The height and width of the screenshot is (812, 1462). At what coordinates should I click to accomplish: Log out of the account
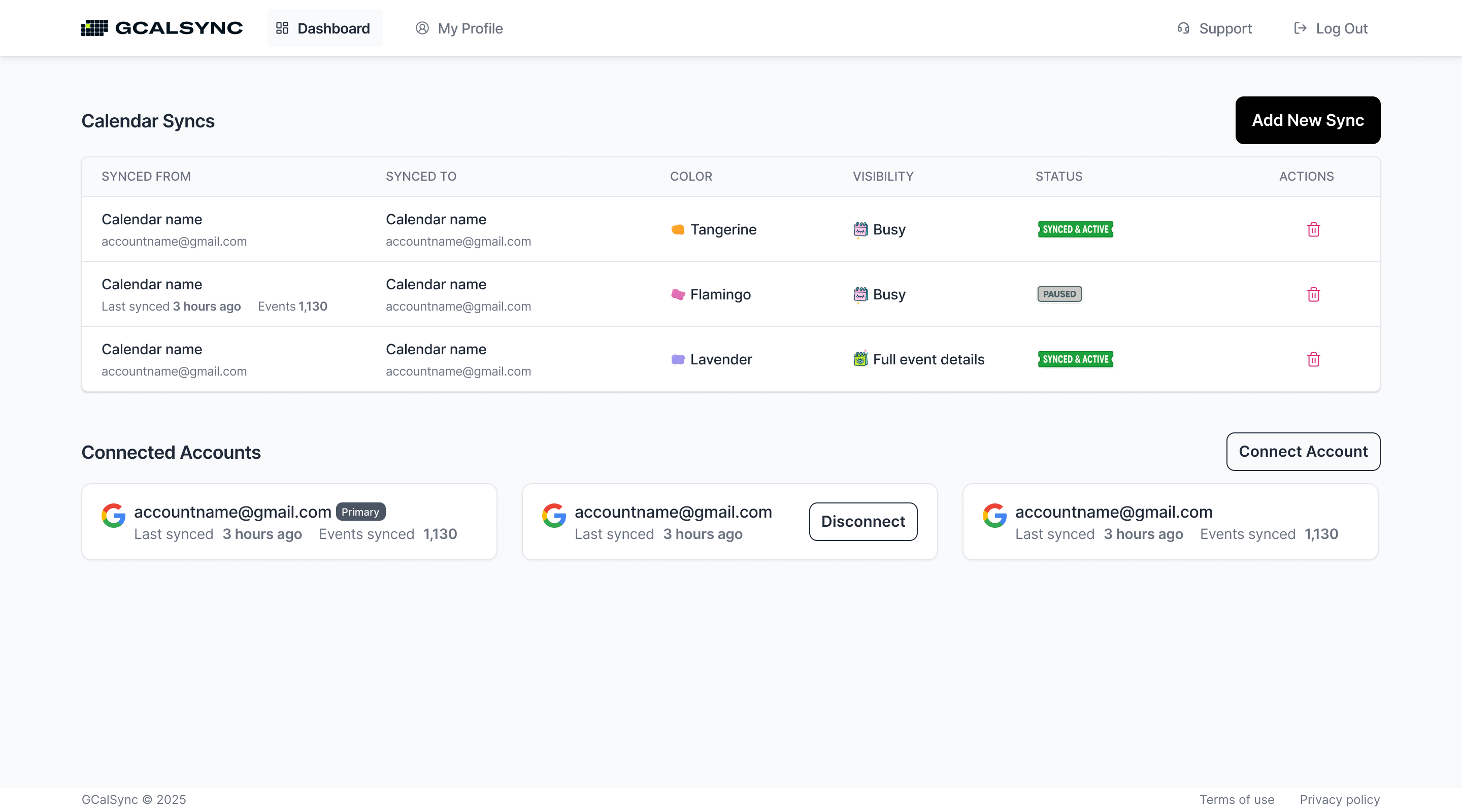(x=1331, y=28)
